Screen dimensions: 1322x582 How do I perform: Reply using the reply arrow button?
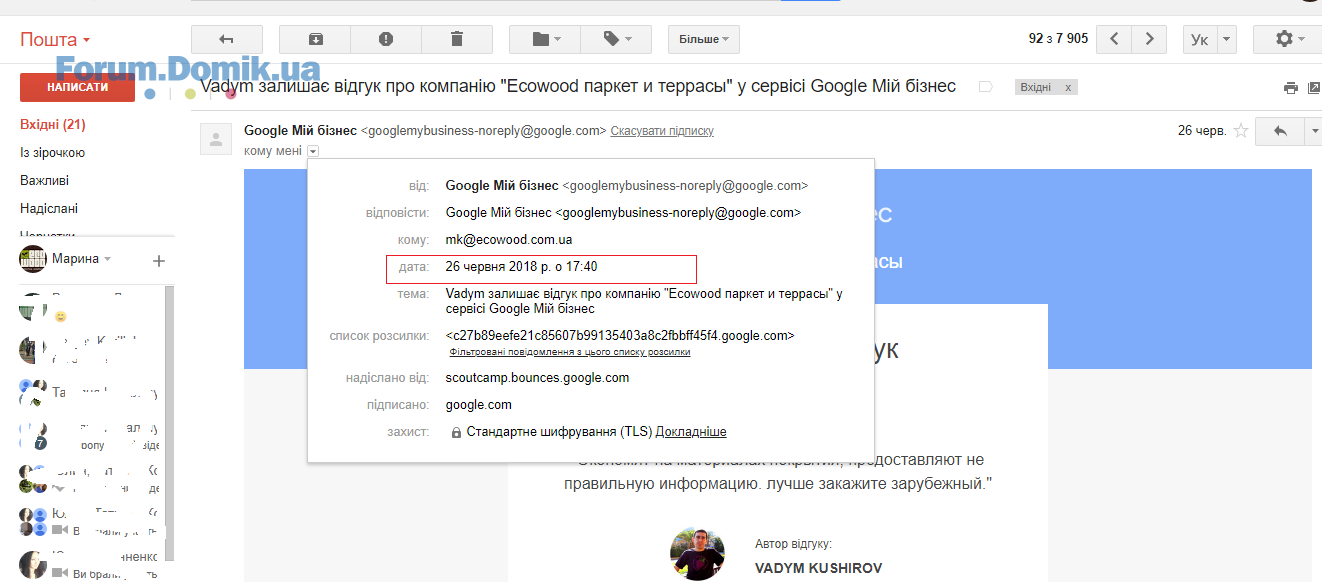1280,131
